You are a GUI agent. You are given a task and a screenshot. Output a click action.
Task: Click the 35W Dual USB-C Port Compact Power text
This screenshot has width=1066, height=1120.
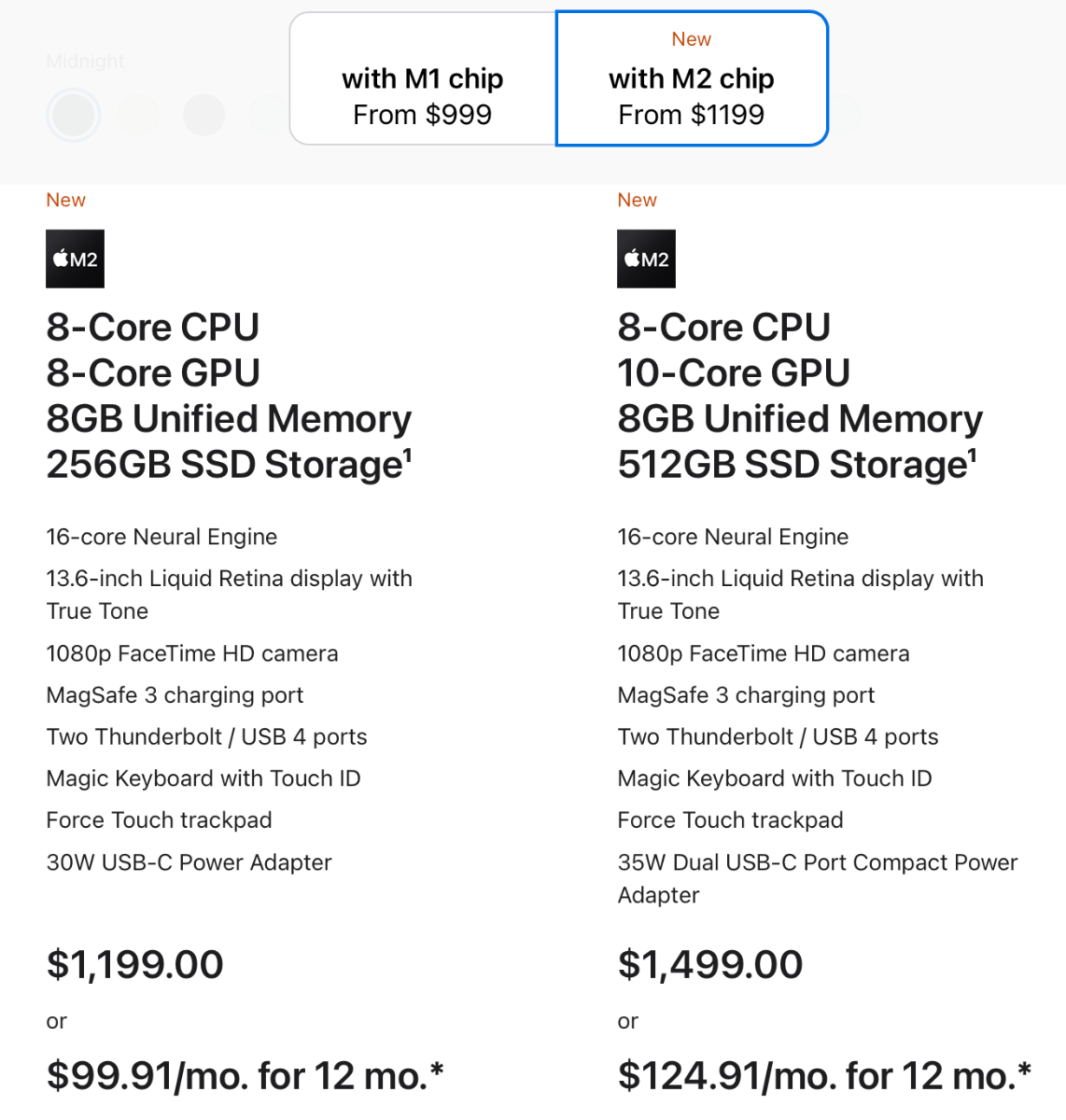tap(818, 862)
